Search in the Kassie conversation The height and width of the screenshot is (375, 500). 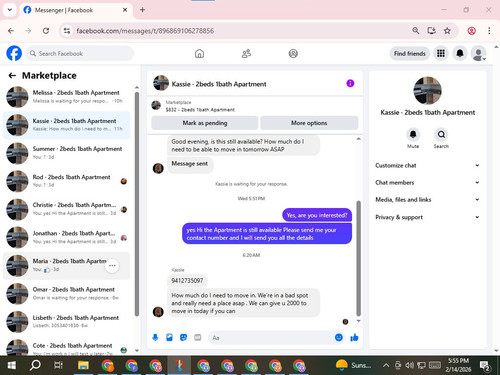tap(441, 135)
